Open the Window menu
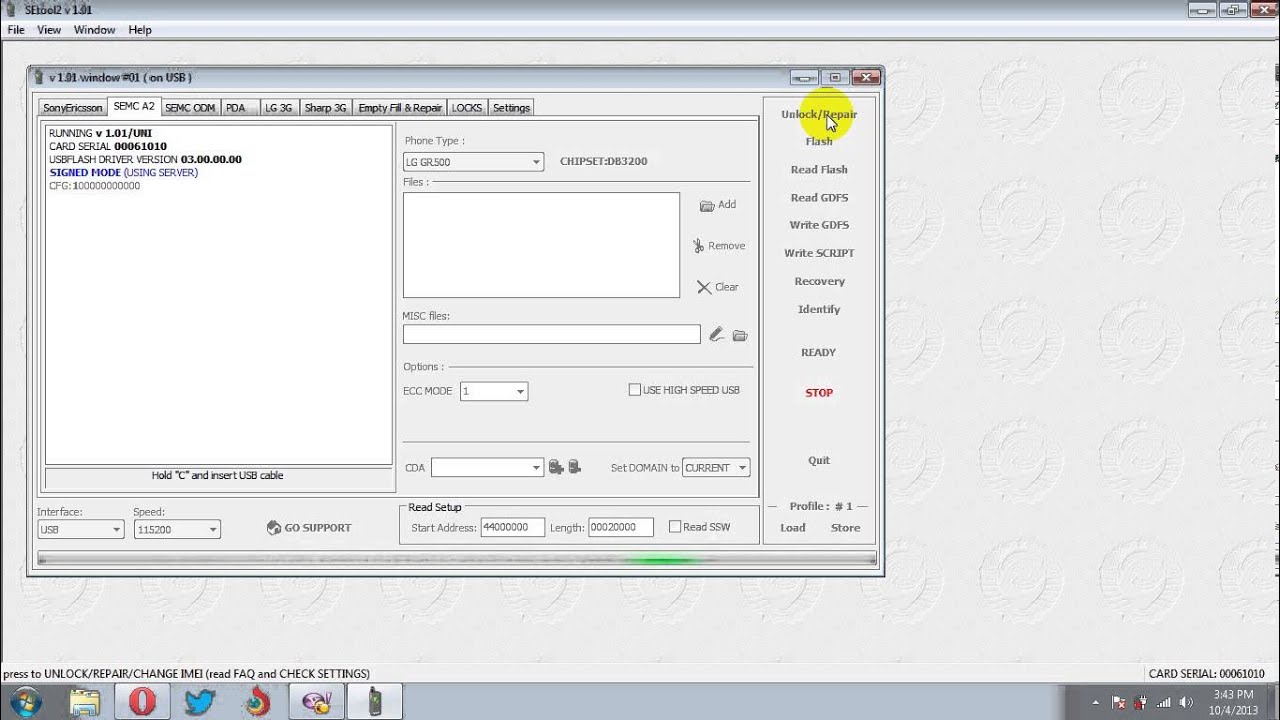The height and width of the screenshot is (720, 1280). pos(95,30)
